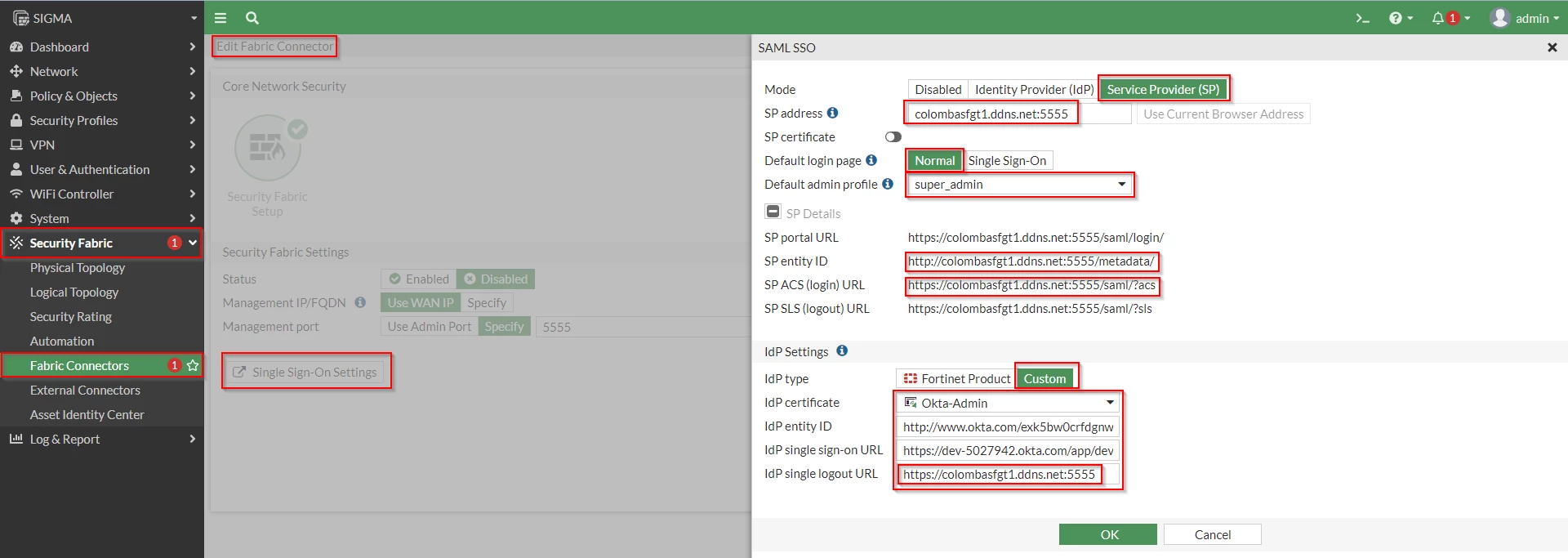Screen dimensions: 1568x558
Task: Click the System gear icon
Action: click(16, 219)
